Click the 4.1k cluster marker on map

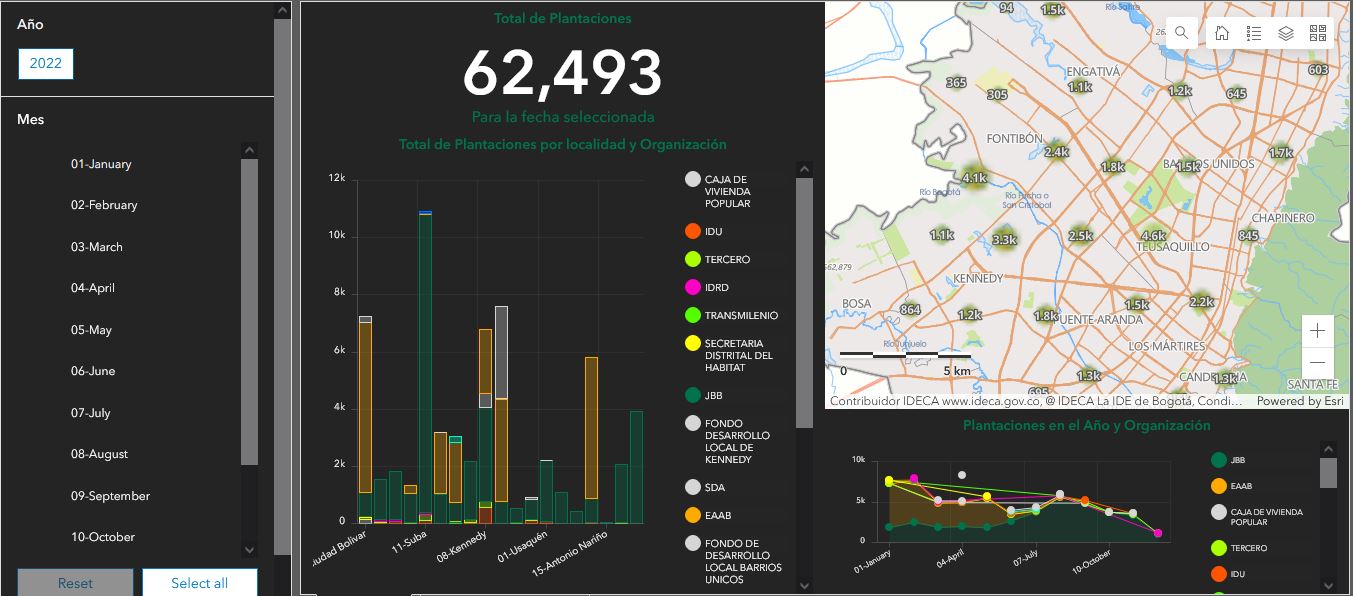click(974, 178)
